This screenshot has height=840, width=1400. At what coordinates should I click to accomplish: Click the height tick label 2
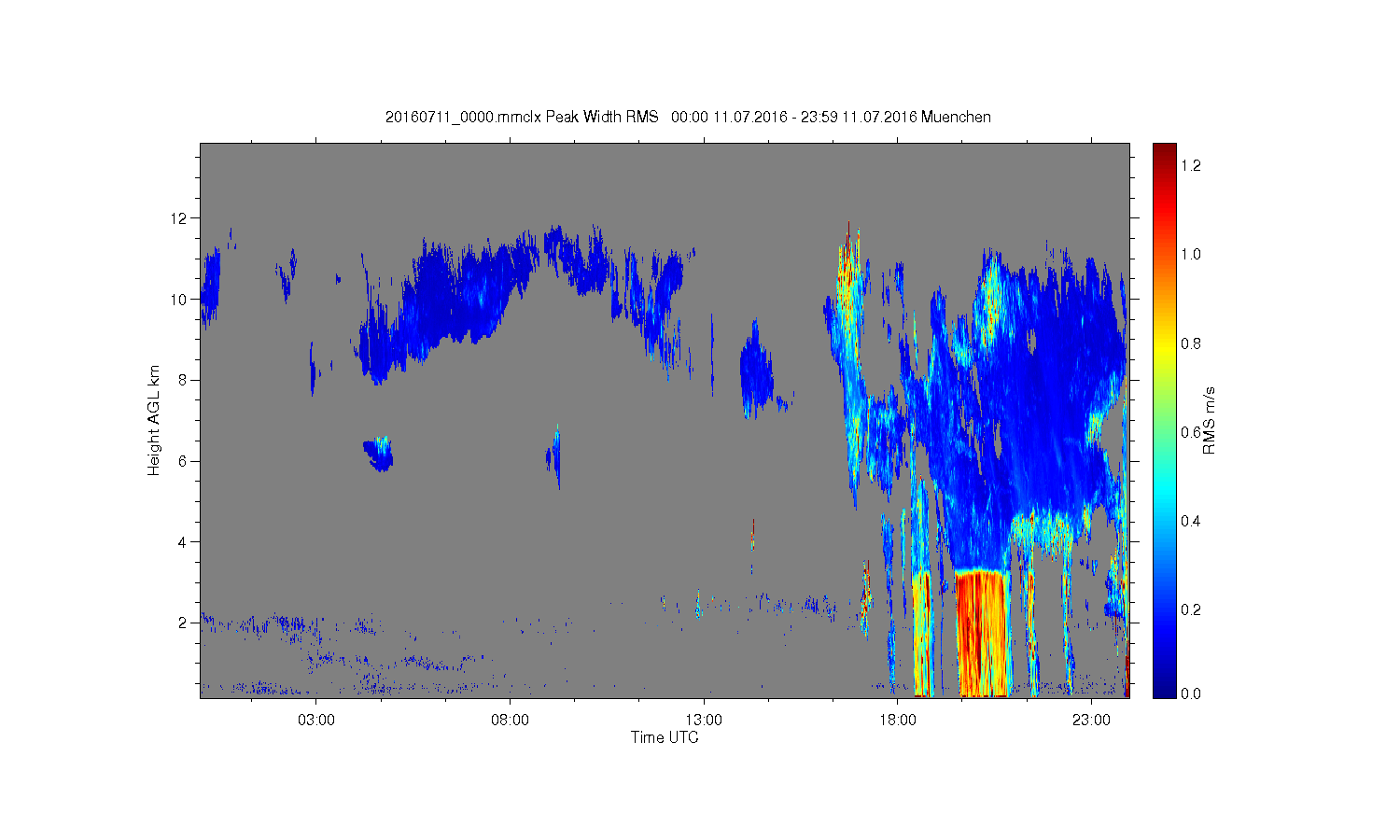click(183, 623)
